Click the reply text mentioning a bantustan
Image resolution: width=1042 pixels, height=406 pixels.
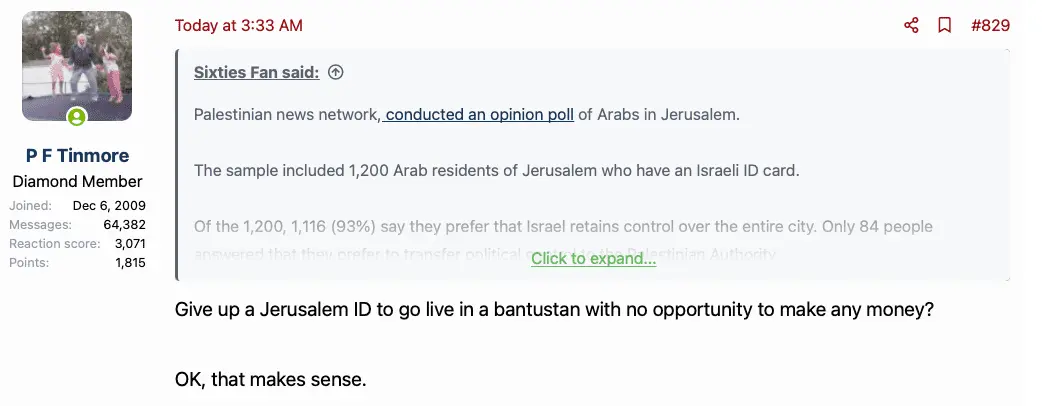pos(554,310)
